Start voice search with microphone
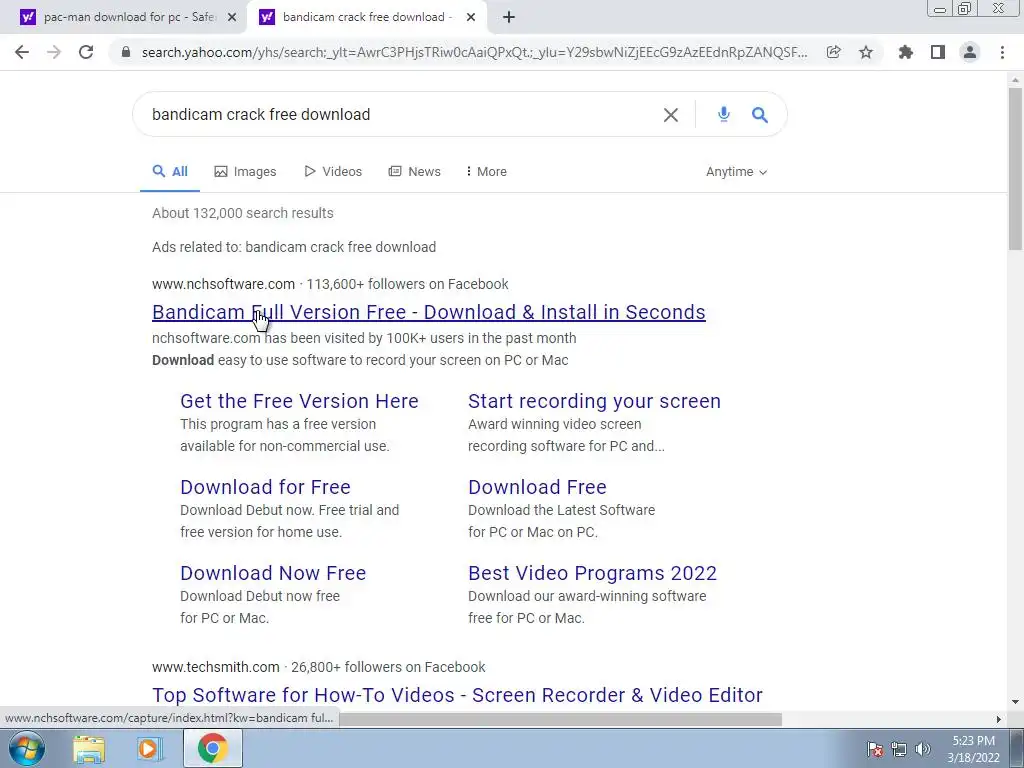 tap(724, 114)
